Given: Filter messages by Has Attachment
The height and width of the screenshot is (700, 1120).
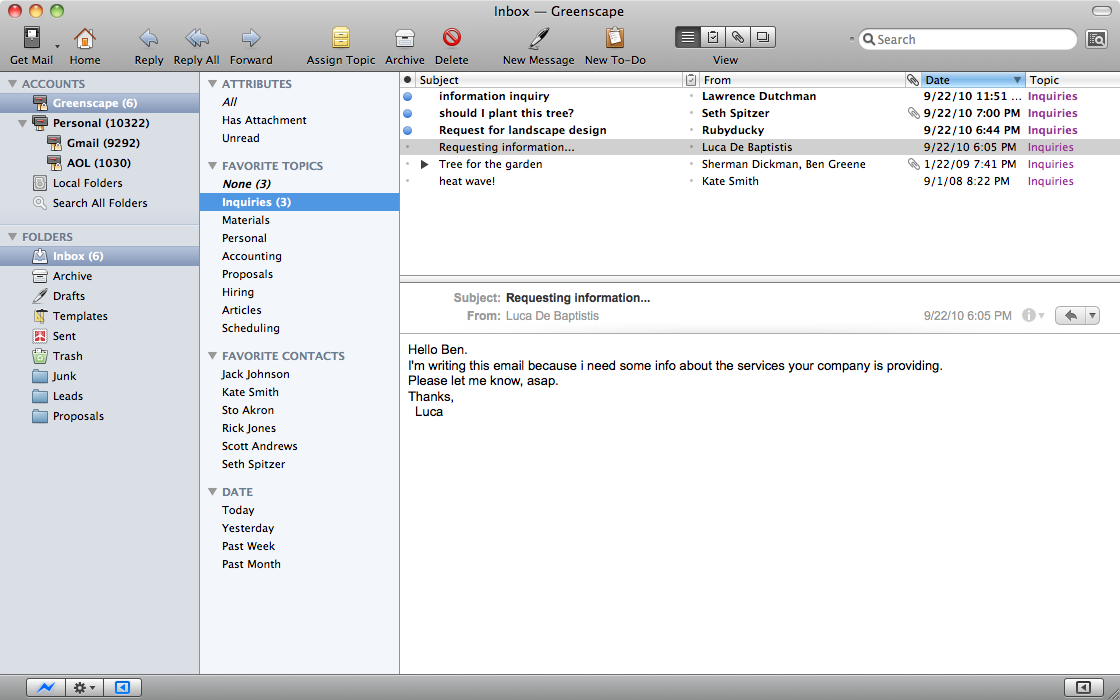Looking at the screenshot, I should point(264,120).
